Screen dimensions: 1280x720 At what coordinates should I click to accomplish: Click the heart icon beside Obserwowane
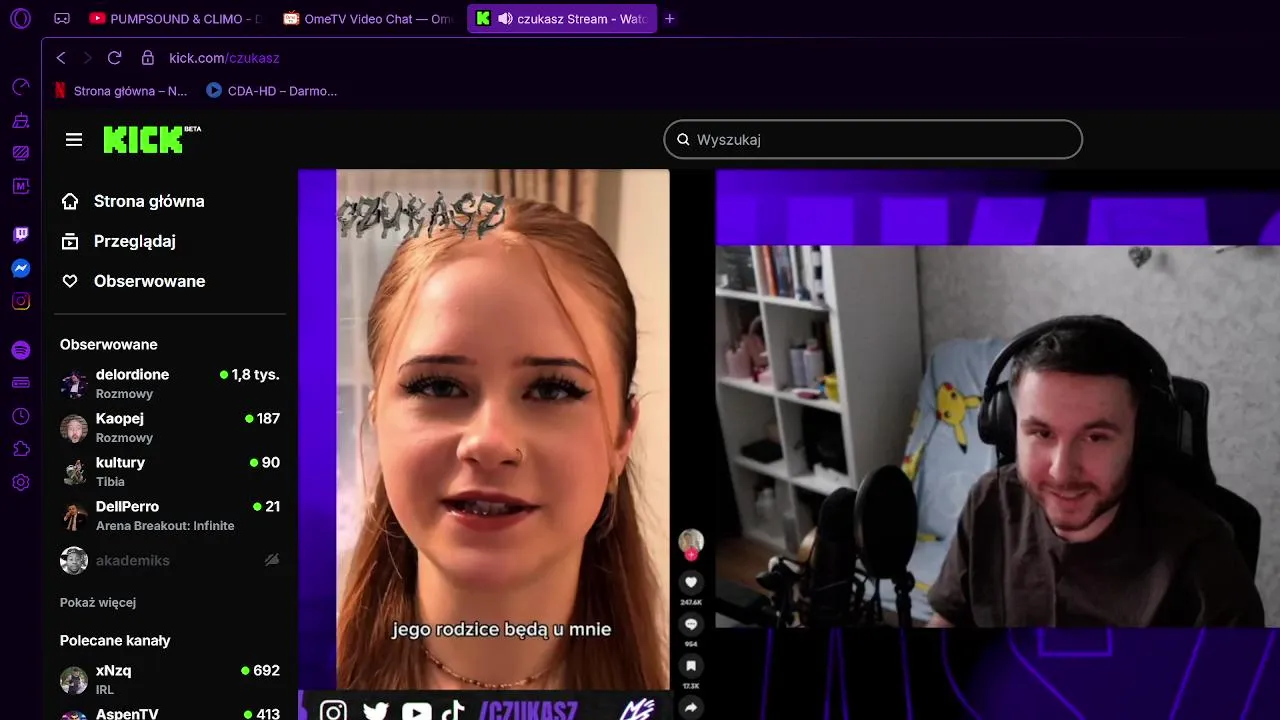70,281
